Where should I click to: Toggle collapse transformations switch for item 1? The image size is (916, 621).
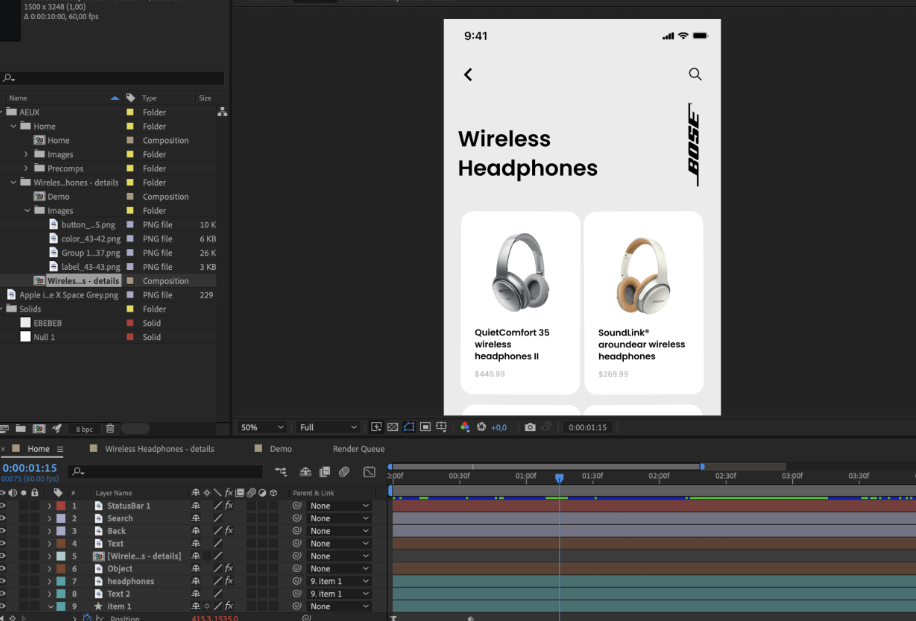click(x=207, y=606)
